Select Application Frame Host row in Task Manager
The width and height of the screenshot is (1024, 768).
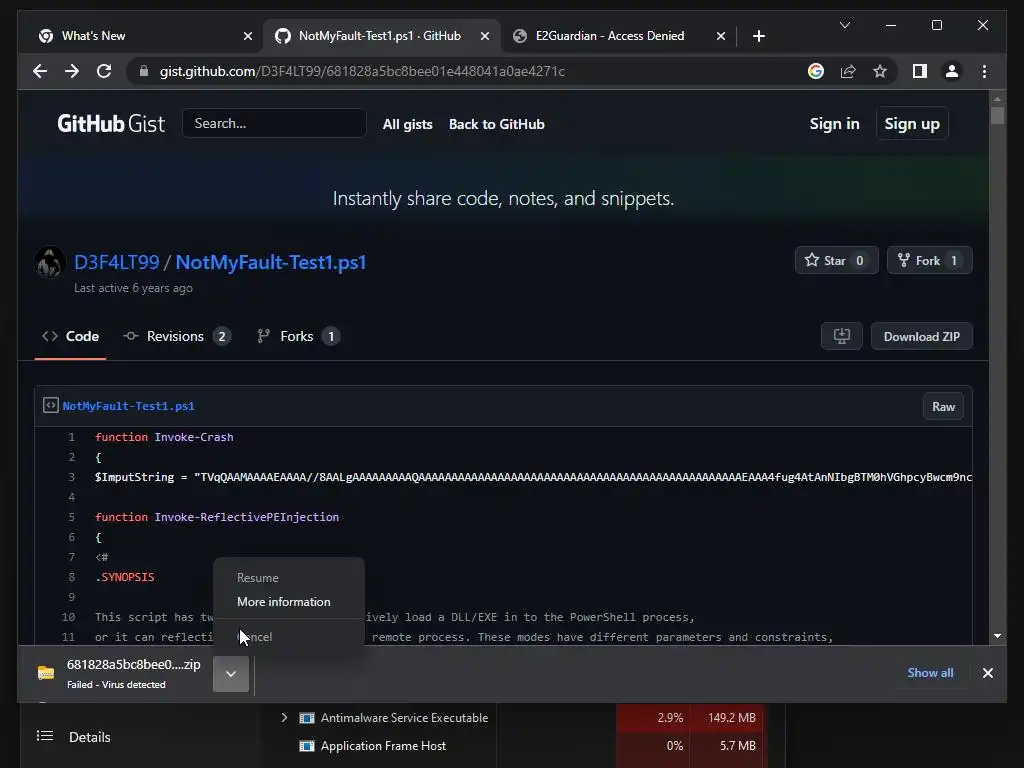(522, 746)
